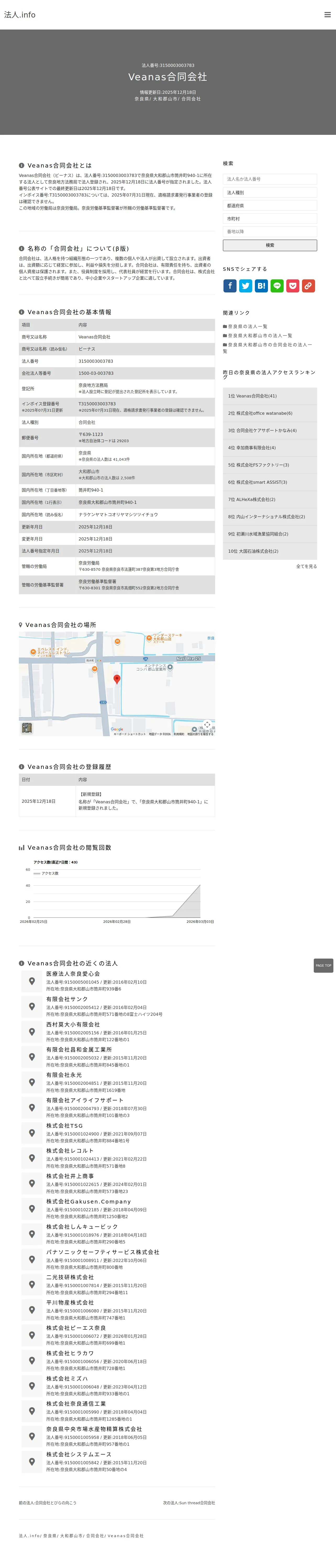Image resolution: width=336 pixels, height=1568 pixels.
Task: Open ranking entry 2位 株式会社office watanabe
Action: [270, 413]
